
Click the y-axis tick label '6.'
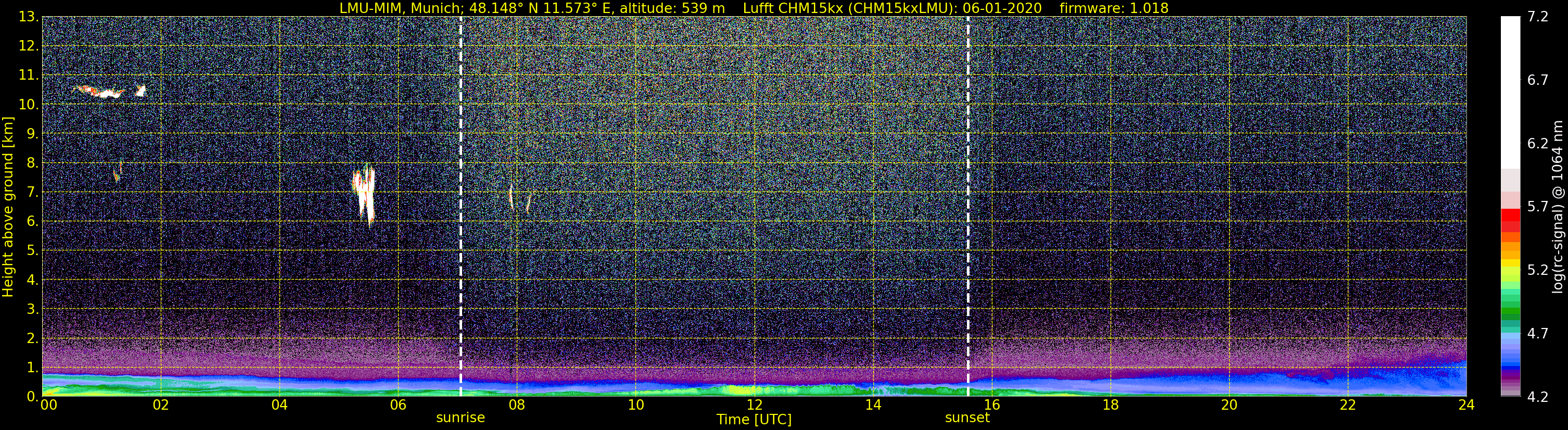click(x=33, y=221)
